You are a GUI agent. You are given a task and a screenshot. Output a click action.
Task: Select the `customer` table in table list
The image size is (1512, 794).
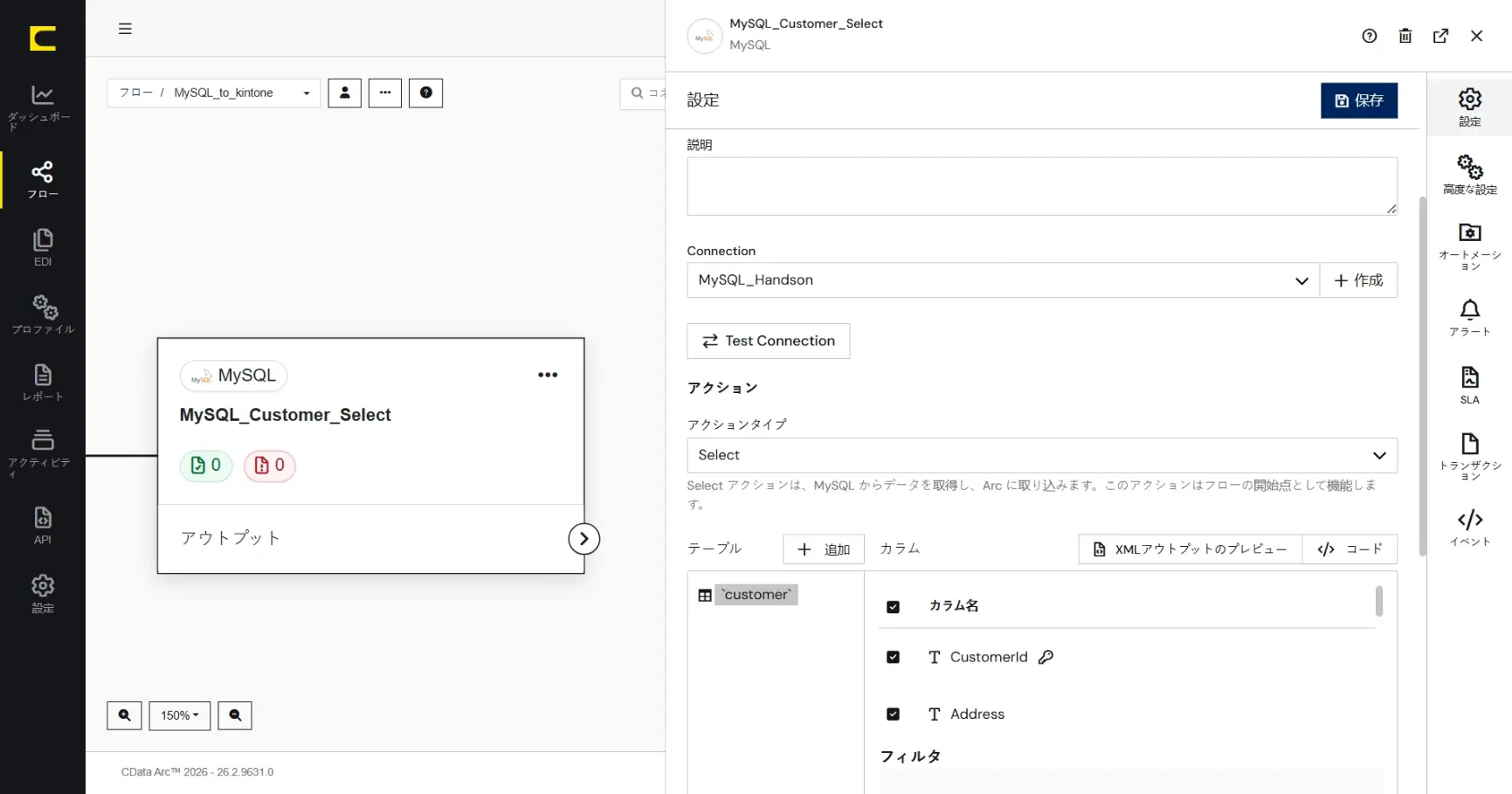(x=756, y=595)
